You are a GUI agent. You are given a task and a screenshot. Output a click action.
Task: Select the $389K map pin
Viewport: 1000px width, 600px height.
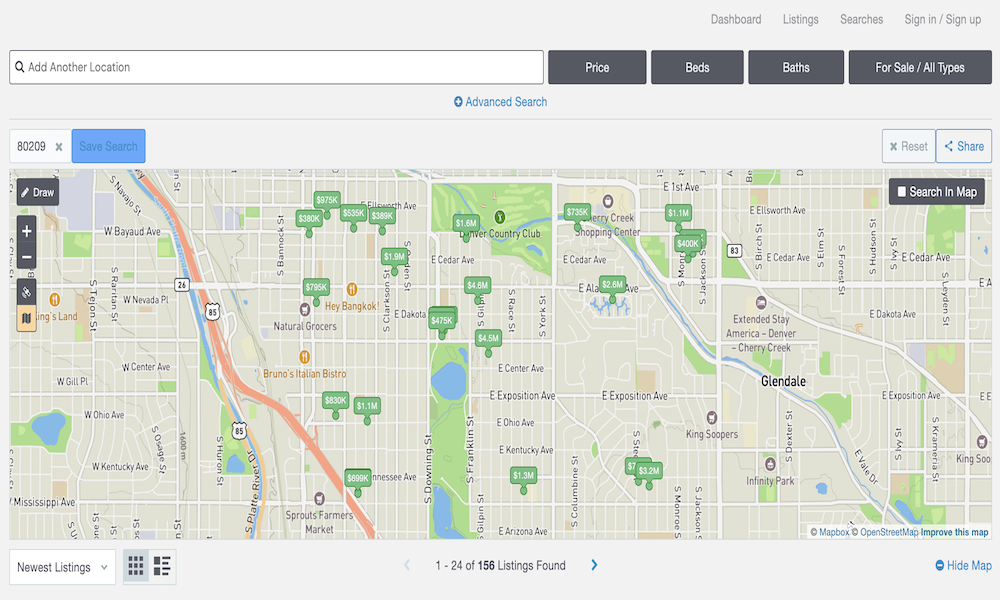point(383,219)
